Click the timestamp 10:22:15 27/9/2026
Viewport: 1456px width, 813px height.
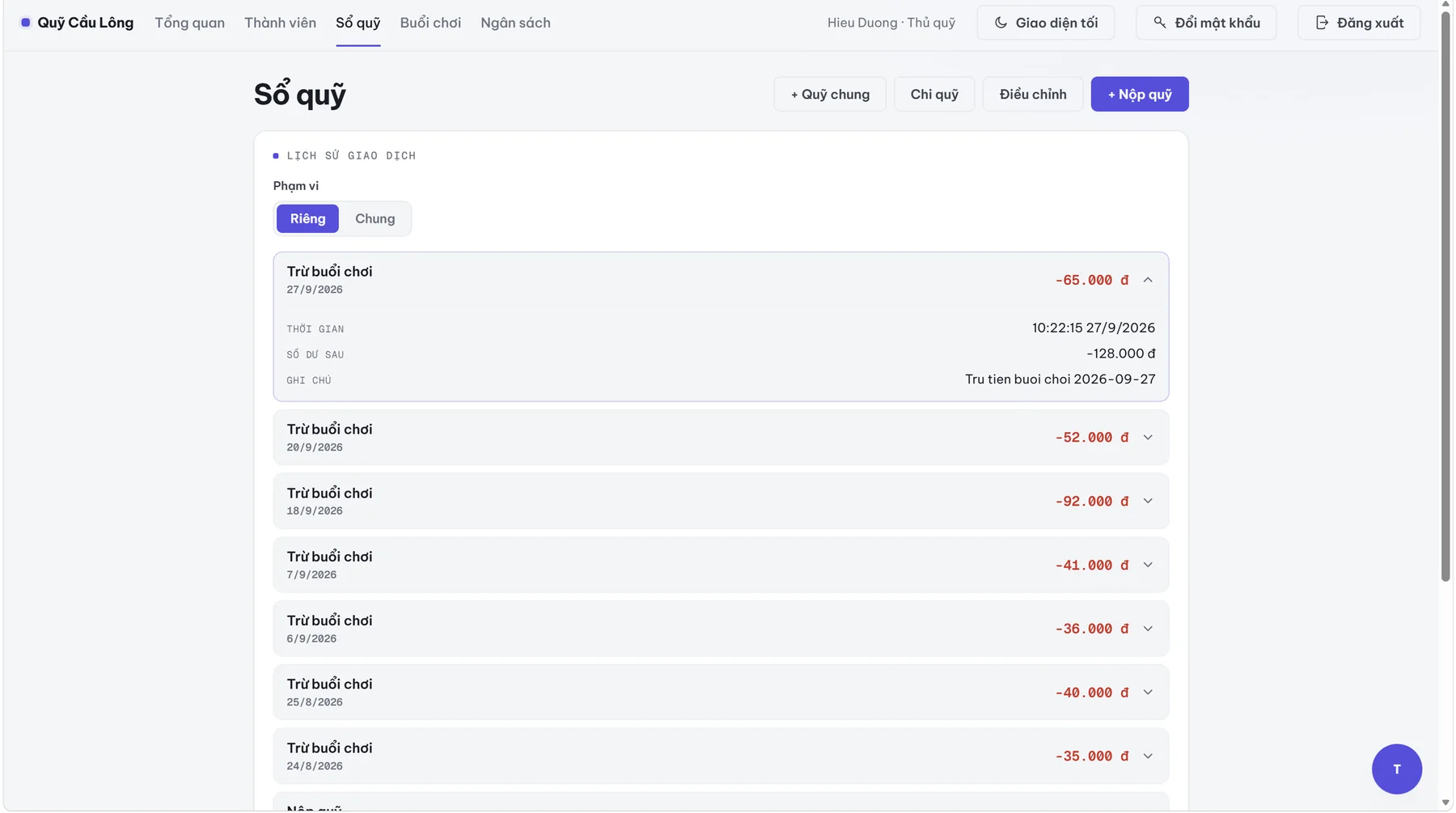(1094, 328)
